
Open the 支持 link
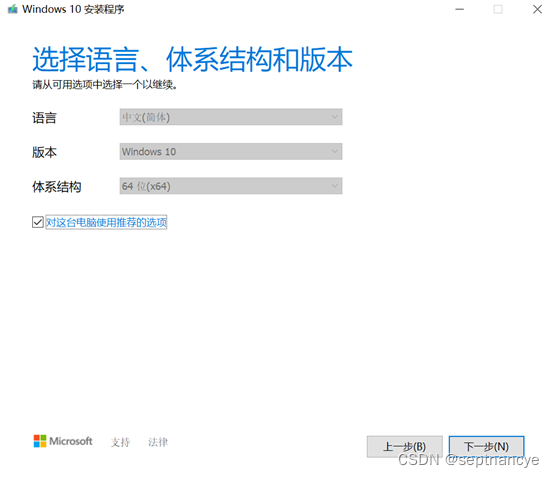tap(120, 442)
